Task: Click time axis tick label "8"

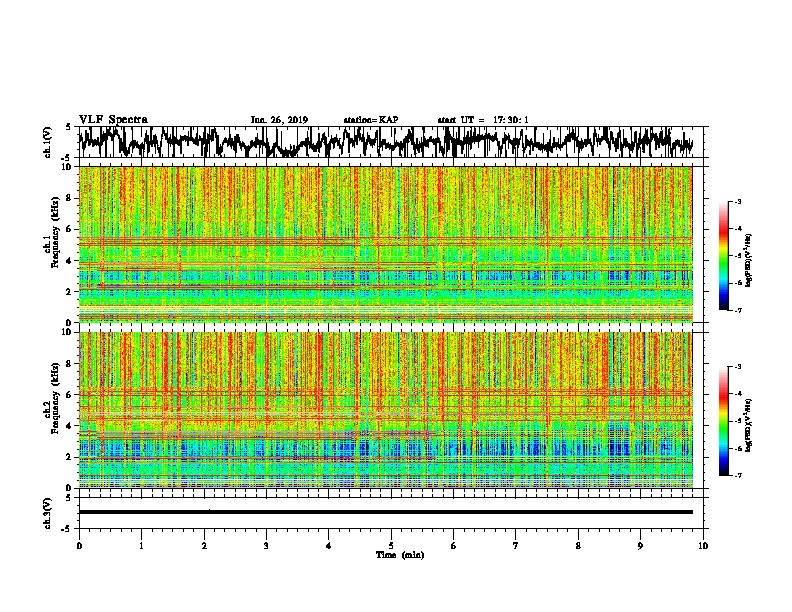Action: (x=578, y=546)
